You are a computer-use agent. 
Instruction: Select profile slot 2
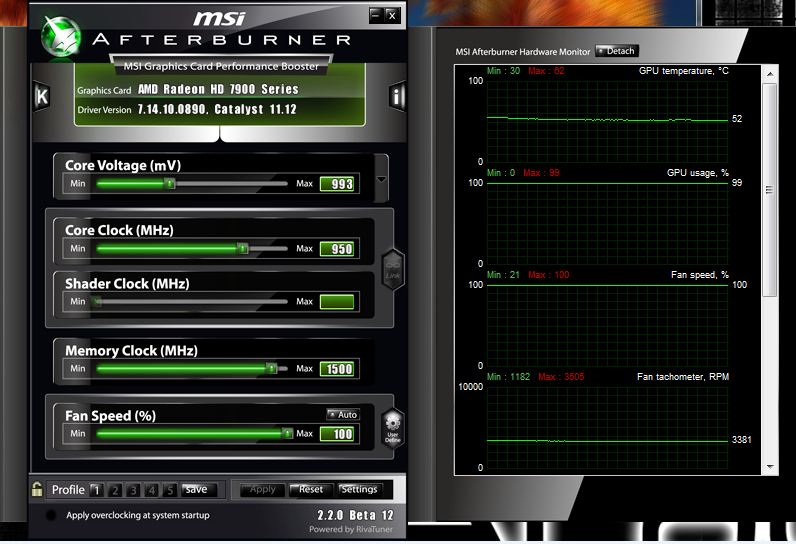click(115, 490)
